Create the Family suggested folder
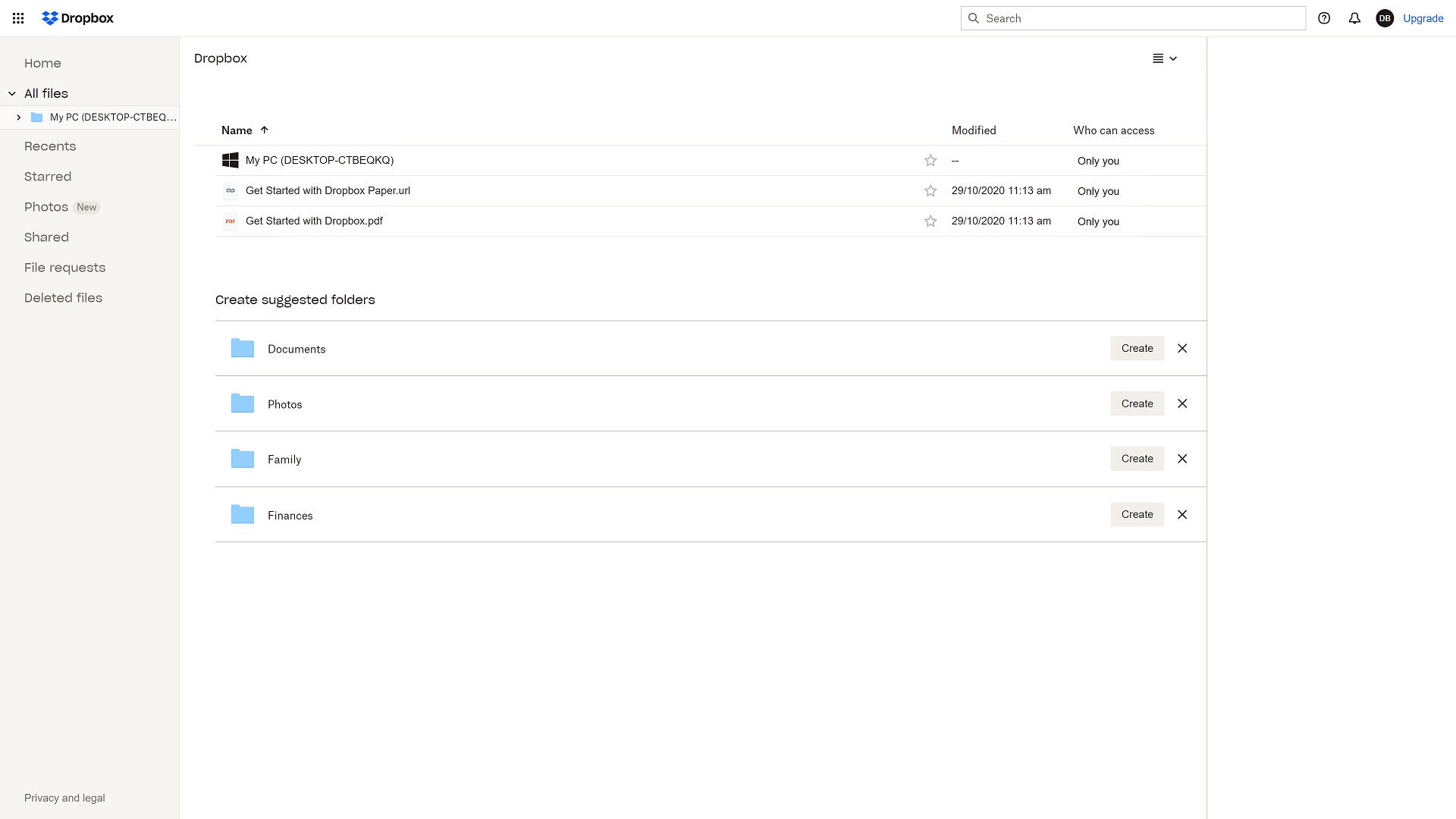The width and height of the screenshot is (1456, 819). click(1137, 459)
